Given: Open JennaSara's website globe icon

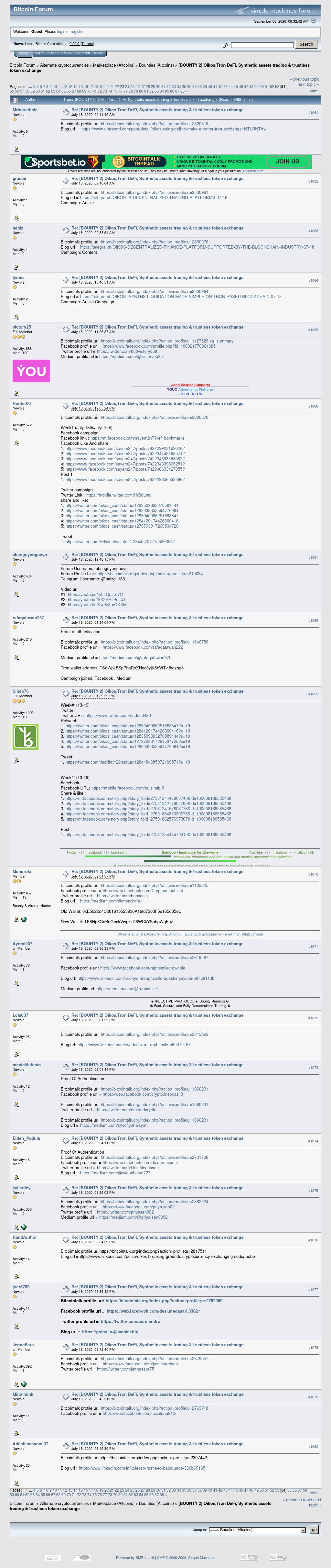Looking at the screenshot, I should pyautogui.click(x=24, y=1384).
